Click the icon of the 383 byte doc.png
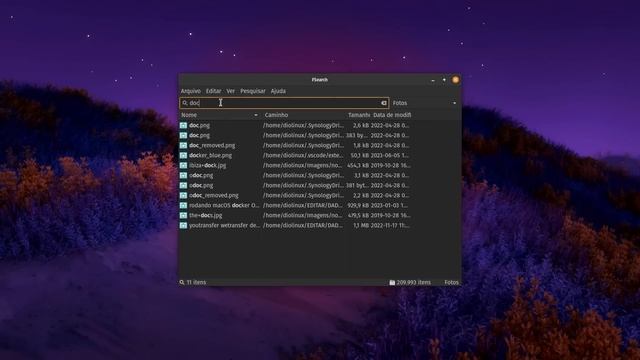Screen dimensions: 640x360 click(183, 135)
